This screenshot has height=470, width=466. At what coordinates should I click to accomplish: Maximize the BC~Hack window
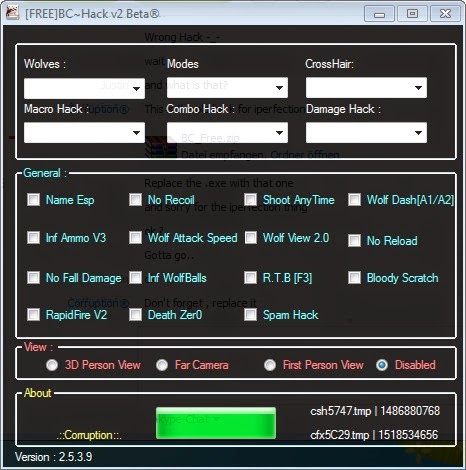(x=412, y=14)
